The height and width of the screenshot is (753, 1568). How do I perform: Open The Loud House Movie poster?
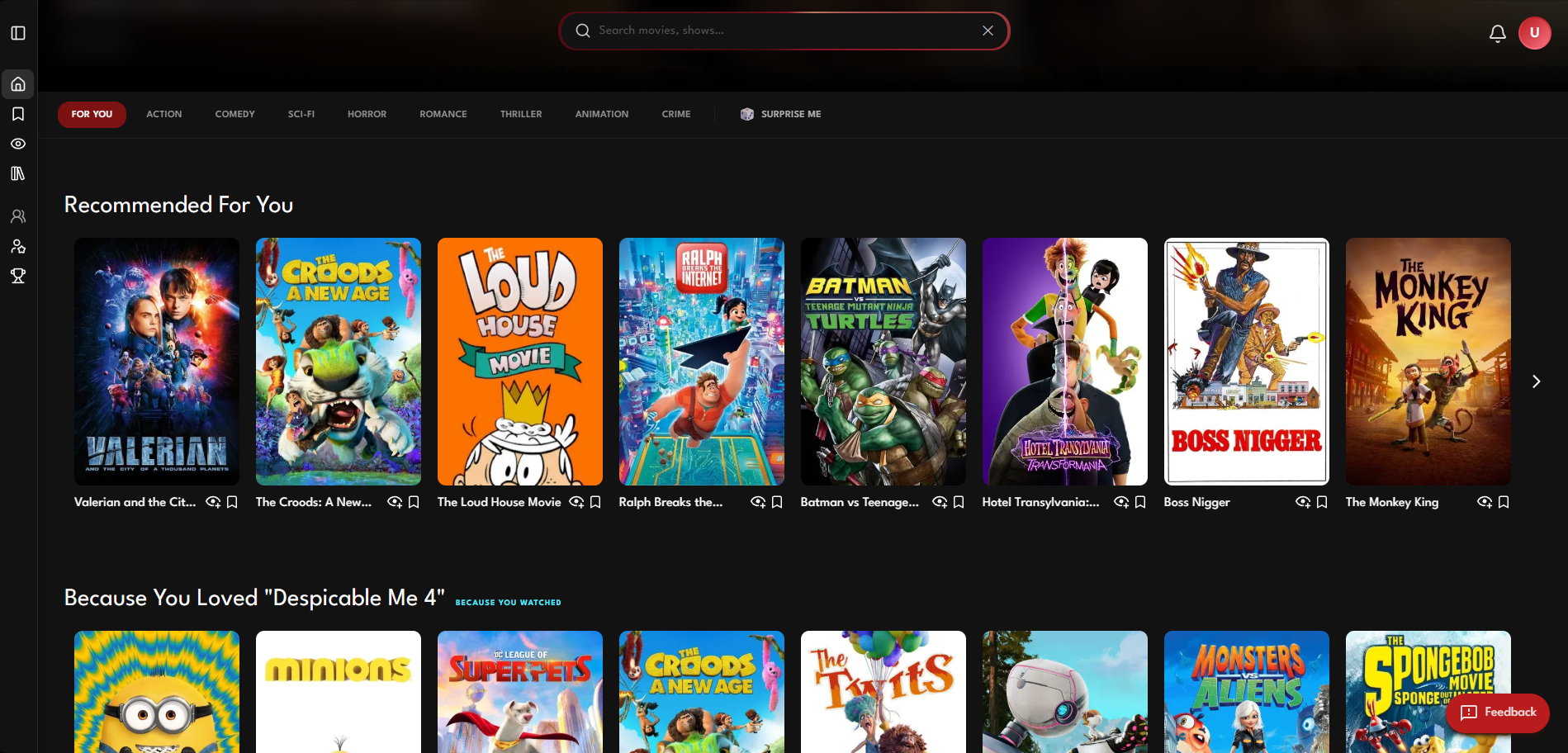point(520,362)
